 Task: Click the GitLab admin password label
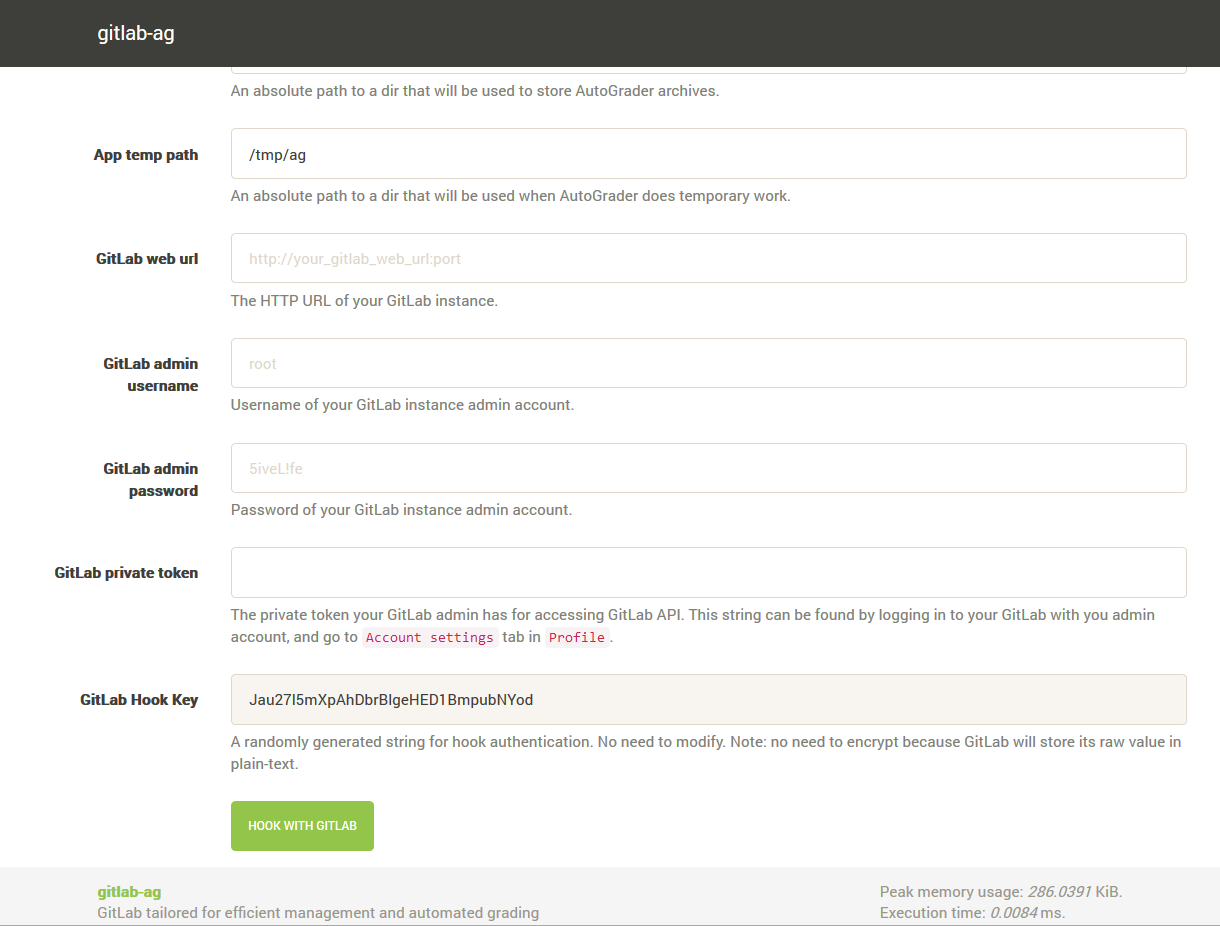click(151, 480)
